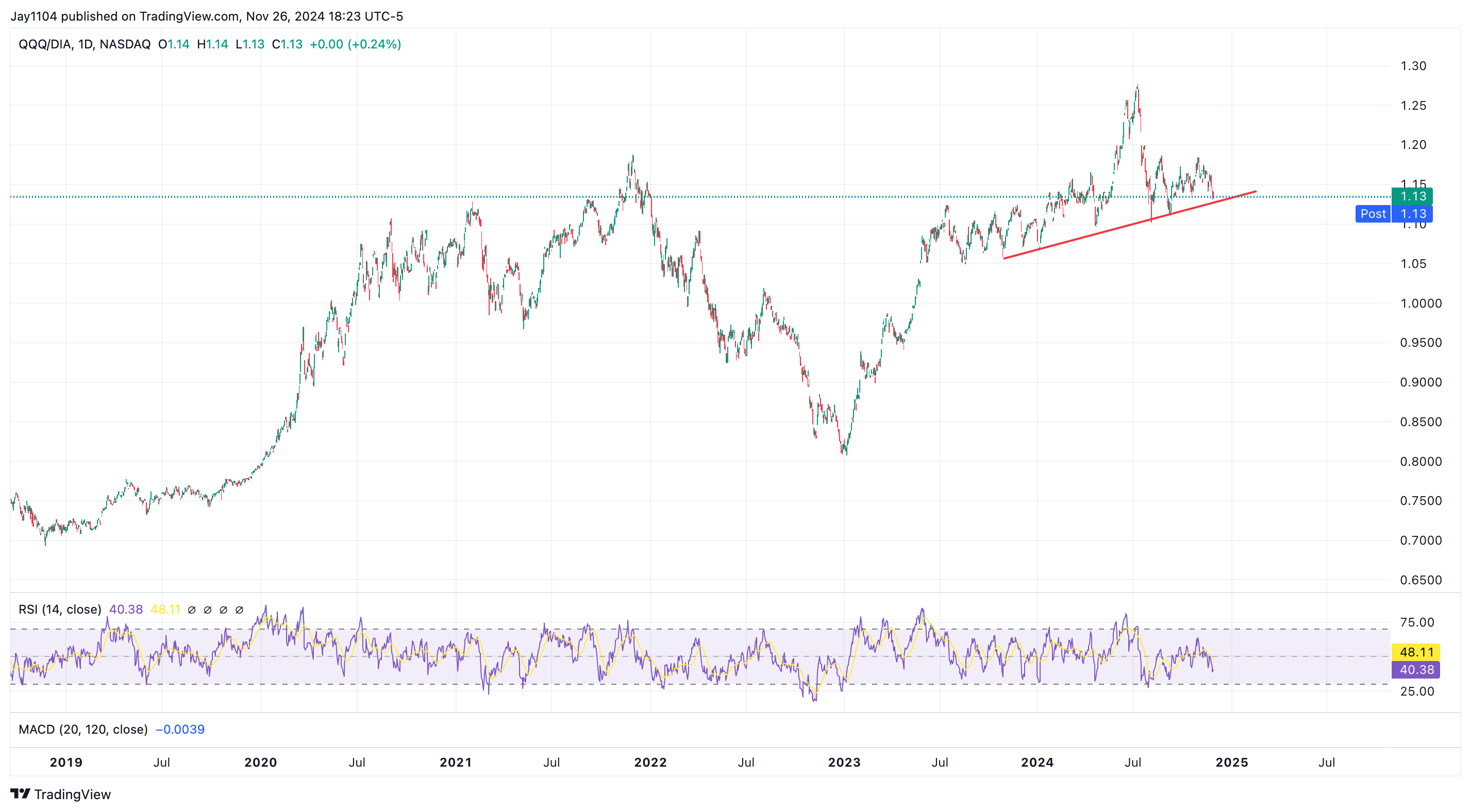Image resolution: width=1471 pixels, height=812 pixels.
Task: Click the MACD (20, 120, close) indicator label
Action: tap(83, 729)
